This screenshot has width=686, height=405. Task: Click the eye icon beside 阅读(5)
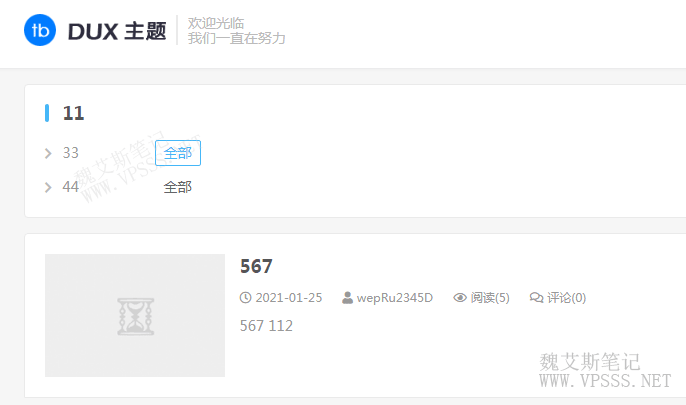460,298
